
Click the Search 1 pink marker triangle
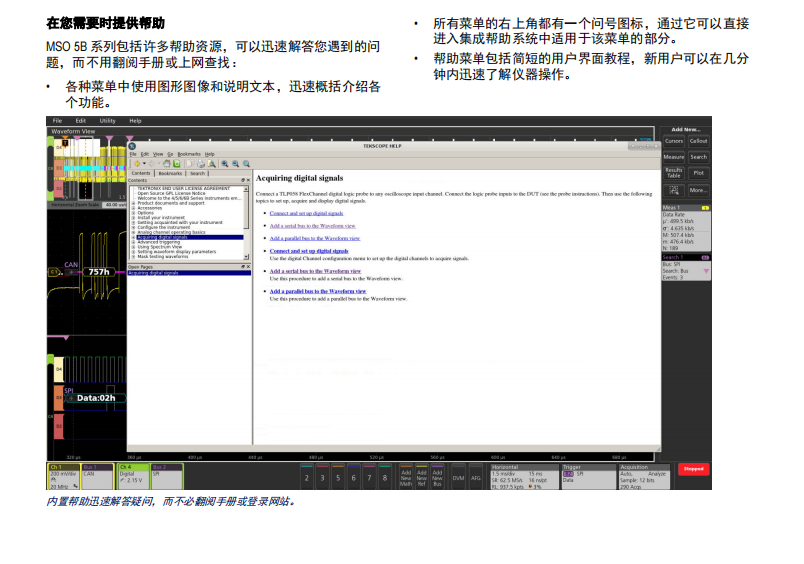click(706, 271)
